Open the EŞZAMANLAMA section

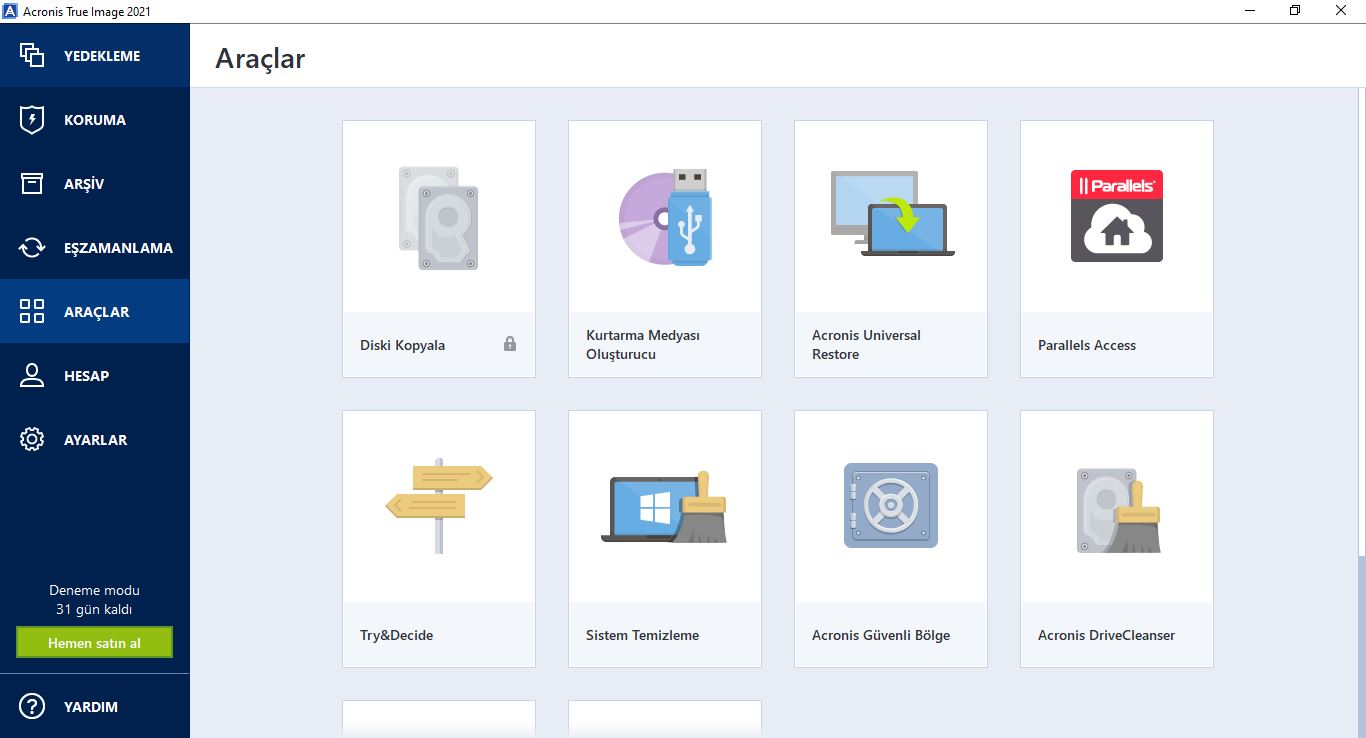coord(118,248)
